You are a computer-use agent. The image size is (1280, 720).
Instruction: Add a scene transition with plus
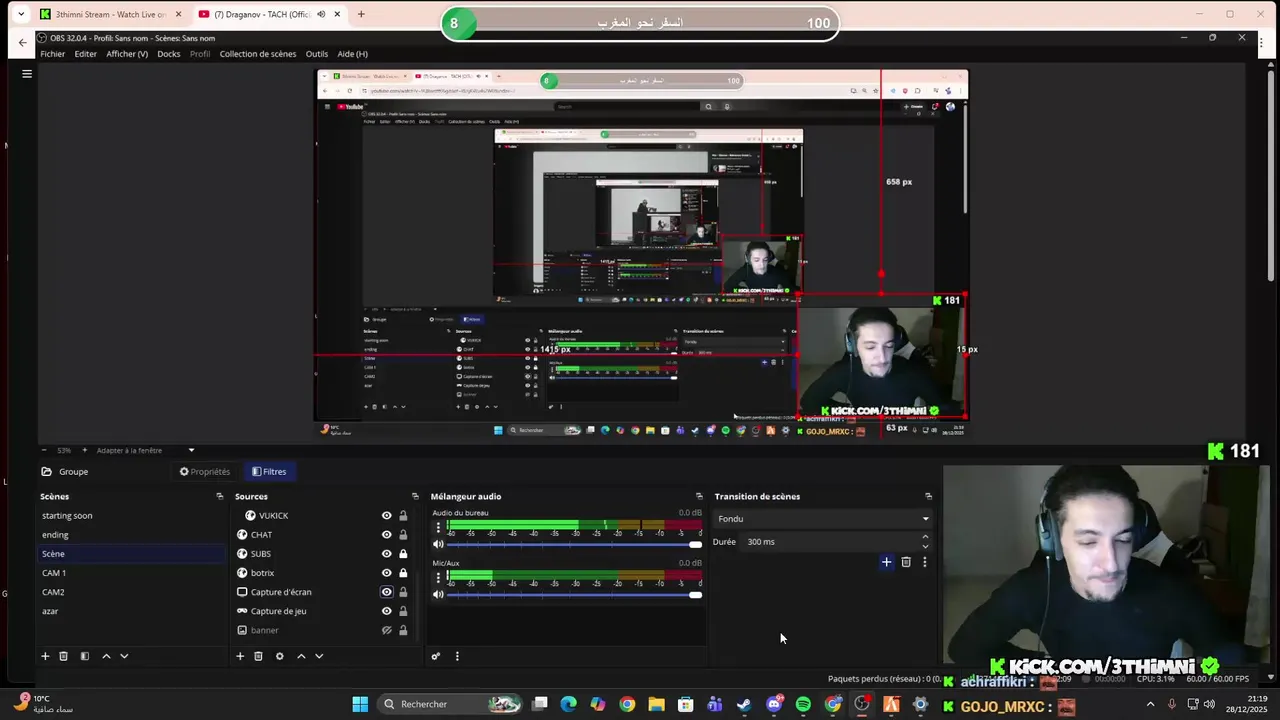[886, 562]
